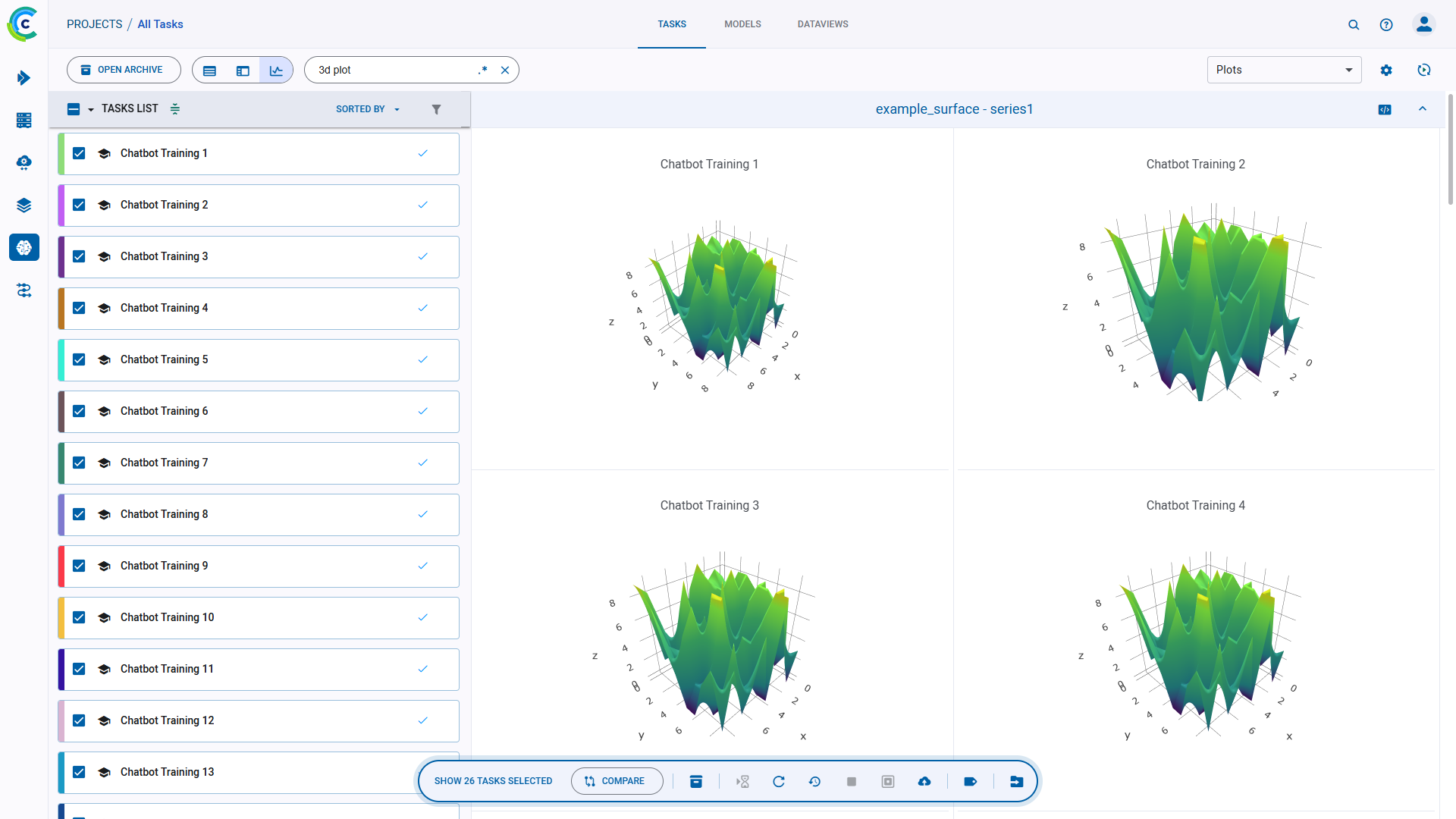Open the task list filter funnel

coord(436,109)
